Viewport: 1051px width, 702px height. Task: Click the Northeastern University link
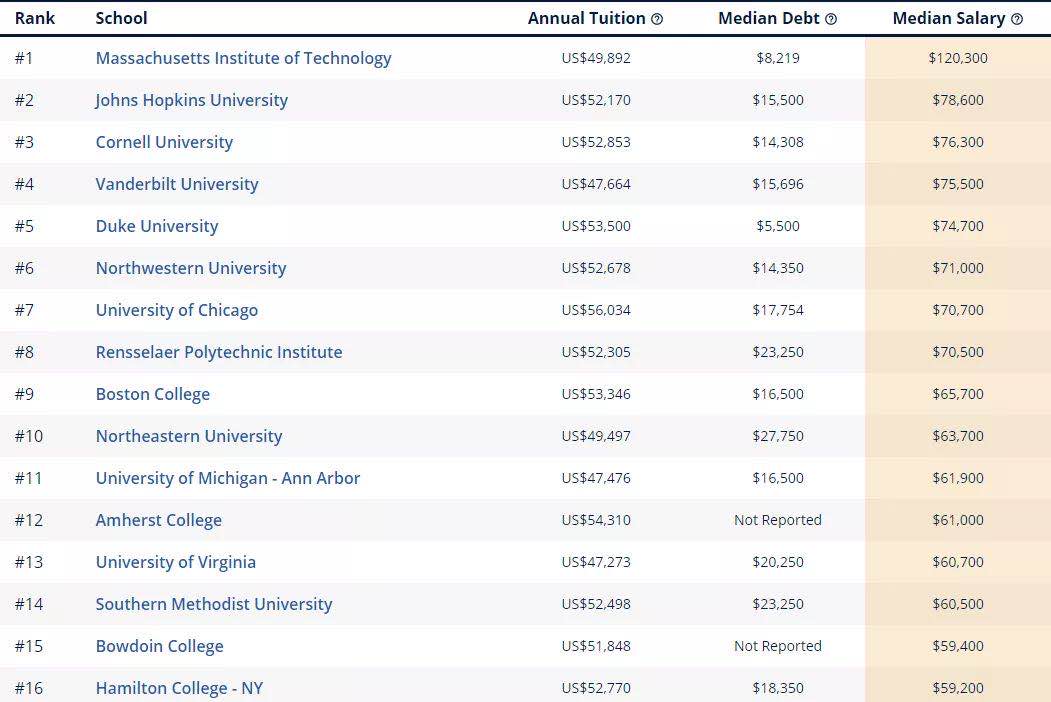pyautogui.click(x=189, y=436)
